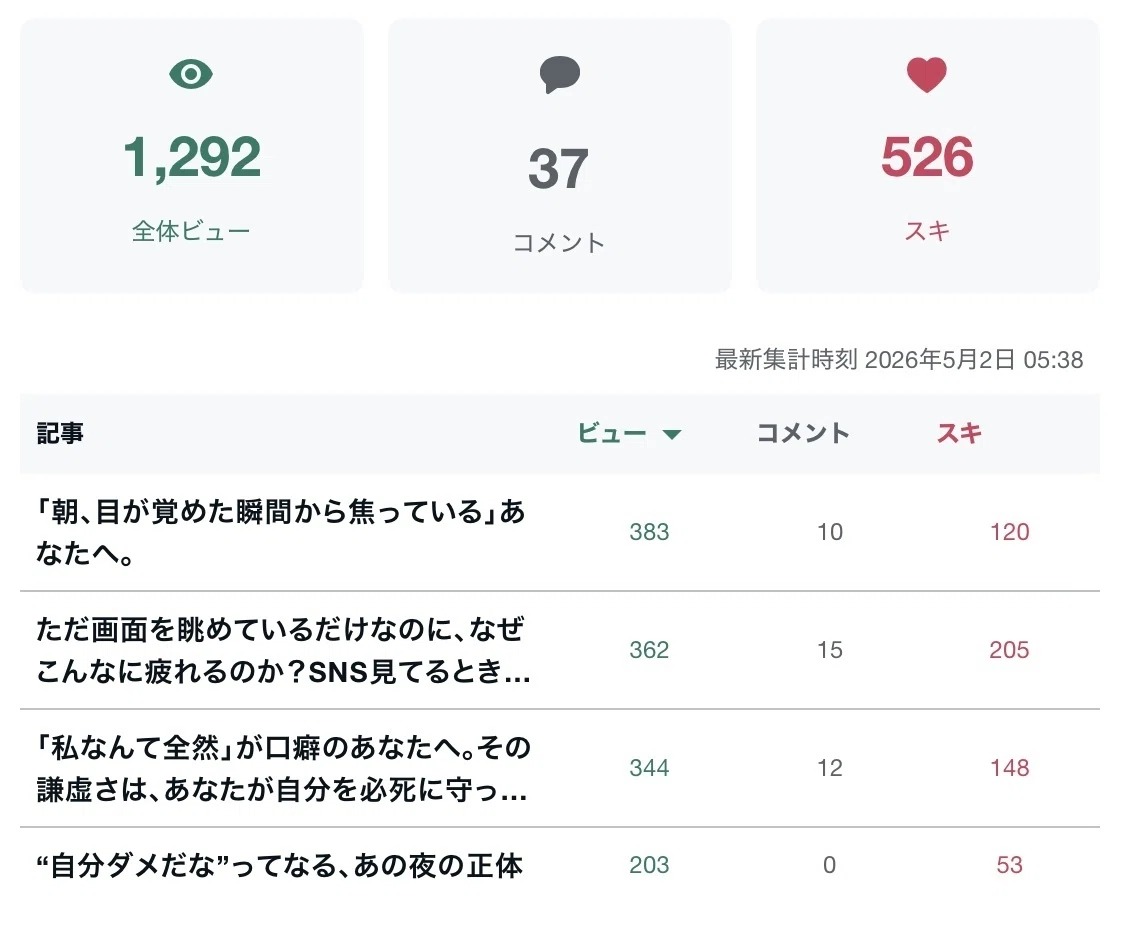This screenshot has width=1132, height=952.
Task: Click the 最新集計時刻 timestamp text
Action: click(x=899, y=359)
